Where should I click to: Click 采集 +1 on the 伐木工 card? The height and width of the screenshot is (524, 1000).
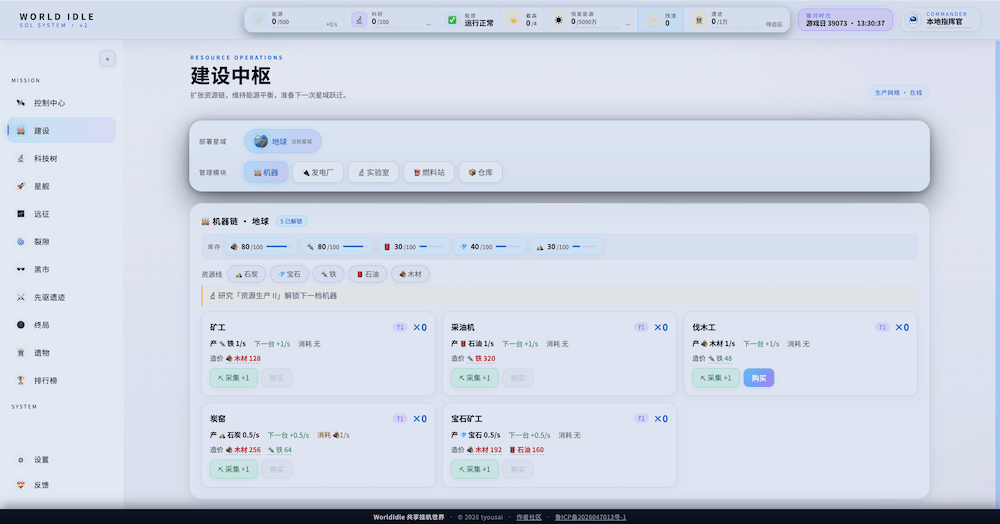(716, 378)
